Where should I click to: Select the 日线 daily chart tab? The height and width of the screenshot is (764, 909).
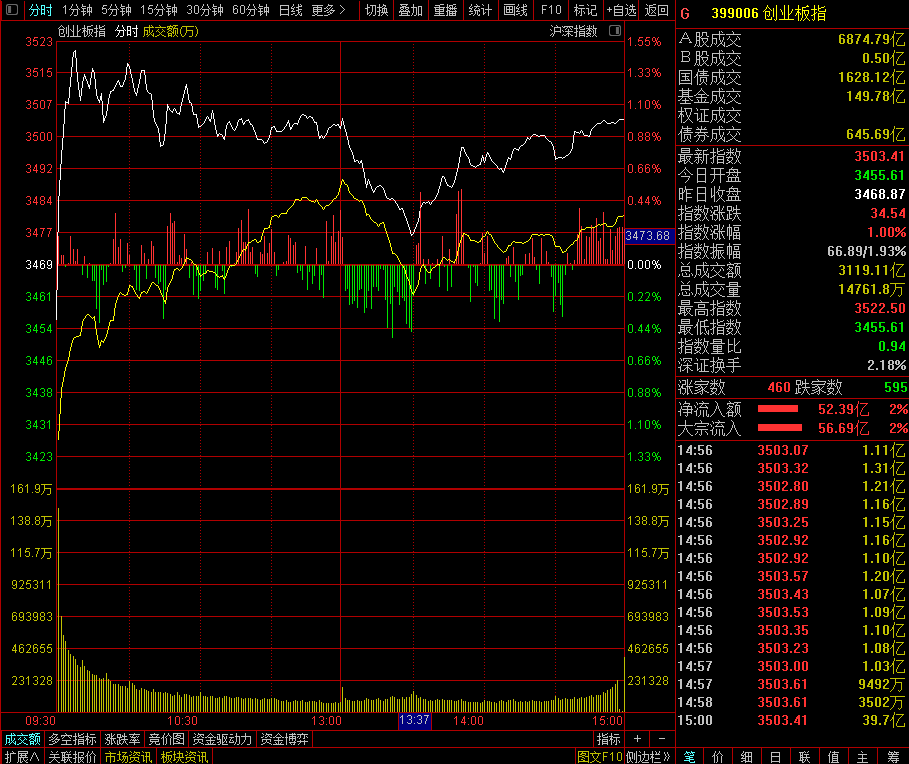coord(290,10)
